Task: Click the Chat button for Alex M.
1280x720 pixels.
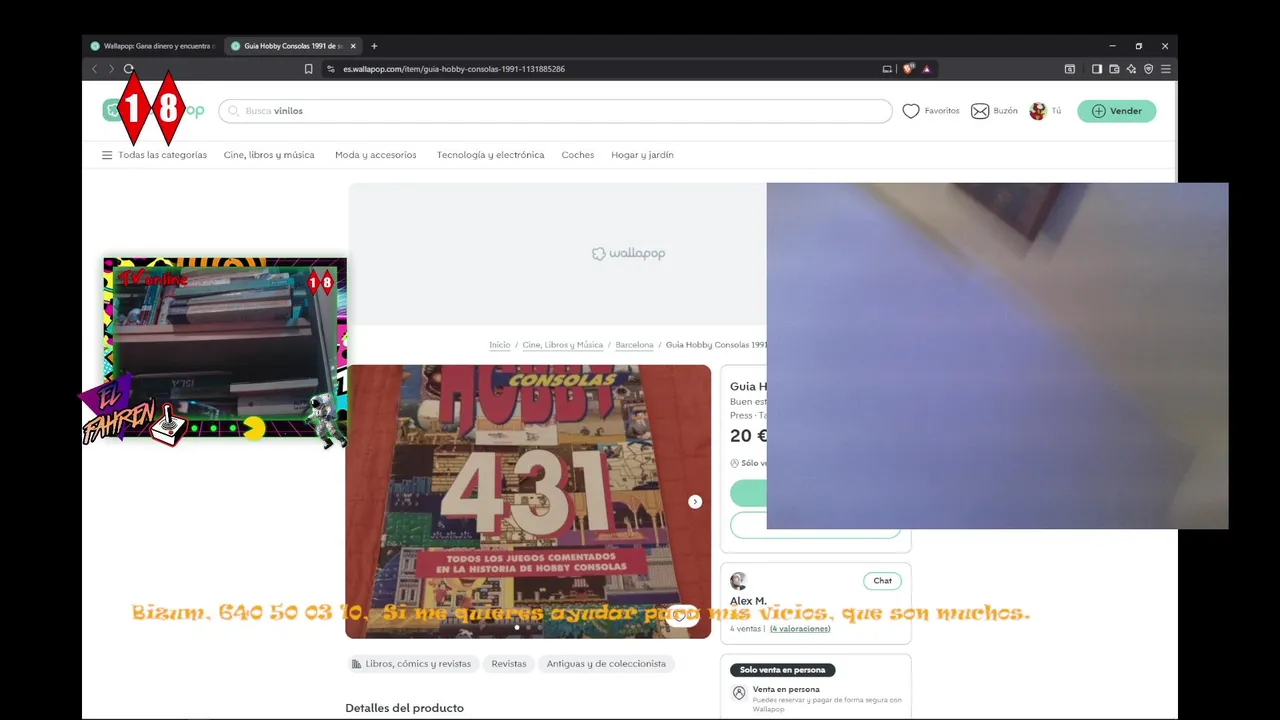Action: click(x=882, y=581)
